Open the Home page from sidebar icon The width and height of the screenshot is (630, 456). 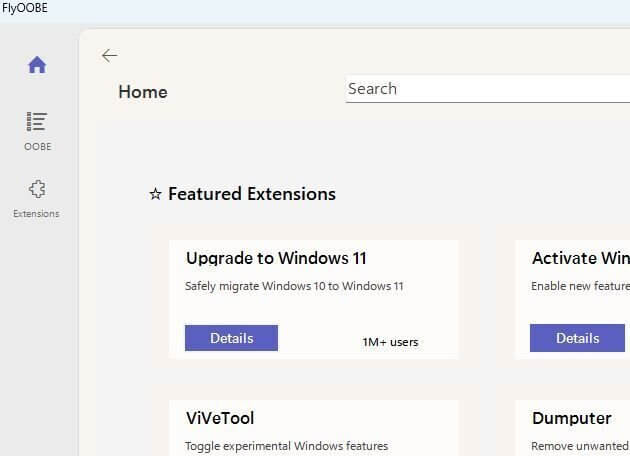coord(37,65)
